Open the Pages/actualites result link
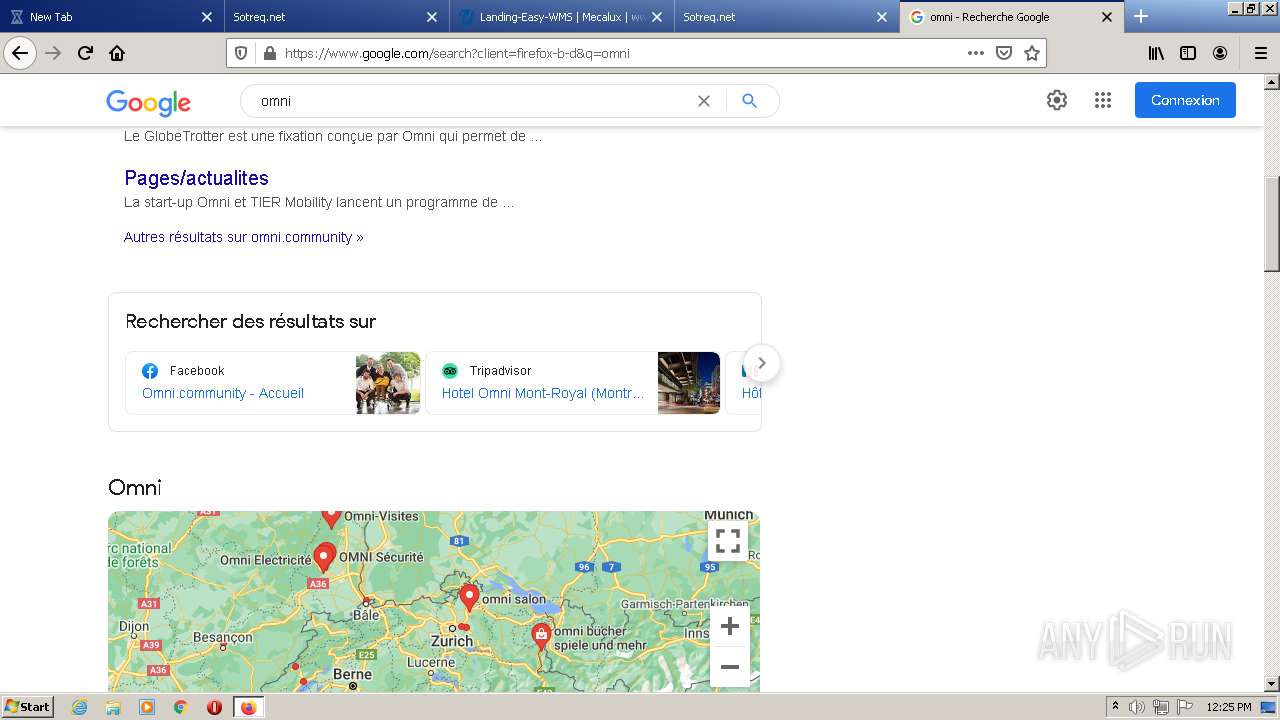The image size is (1280, 720). [x=196, y=178]
